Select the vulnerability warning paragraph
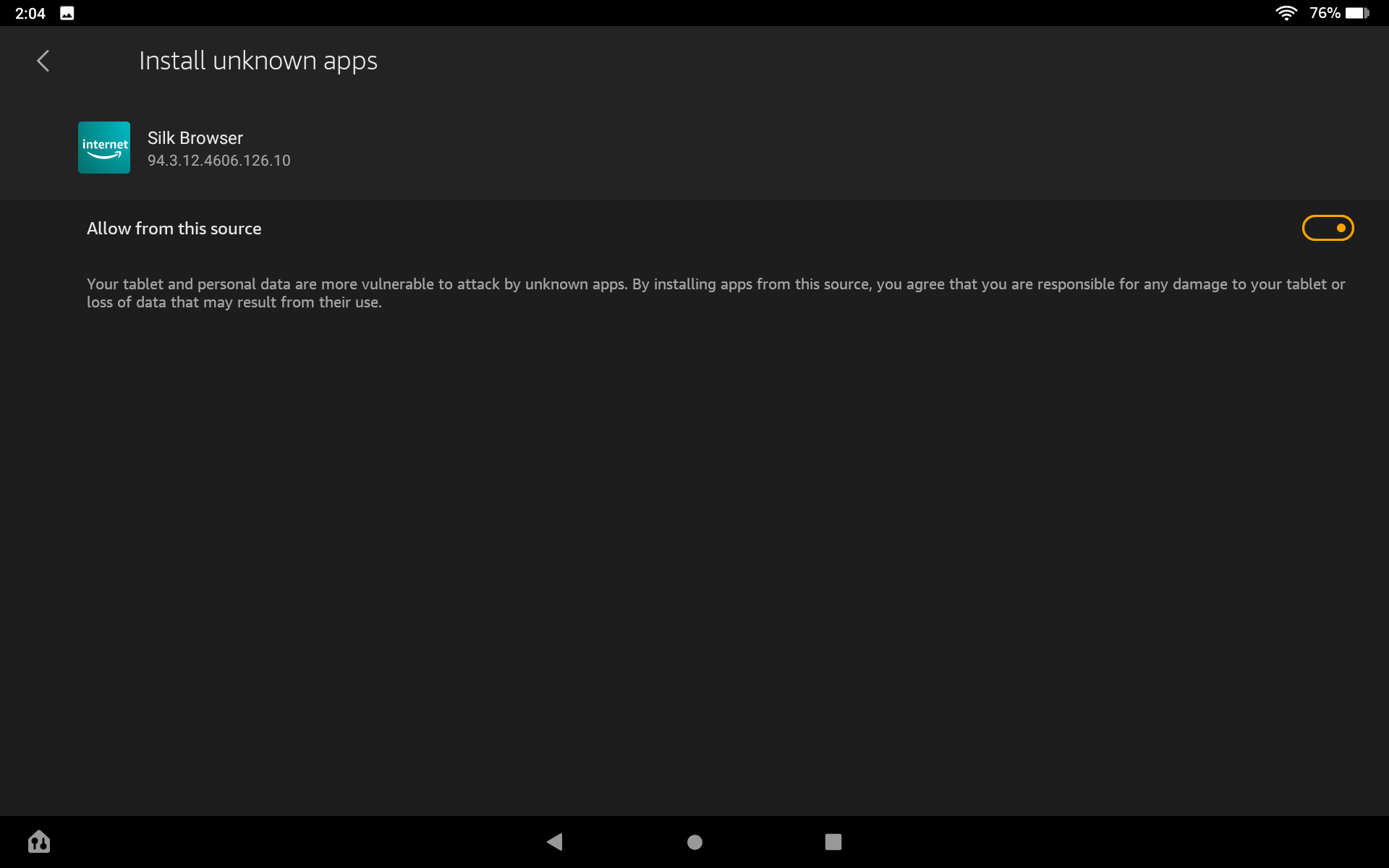Image resolution: width=1389 pixels, height=868 pixels. click(x=716, y=293)
